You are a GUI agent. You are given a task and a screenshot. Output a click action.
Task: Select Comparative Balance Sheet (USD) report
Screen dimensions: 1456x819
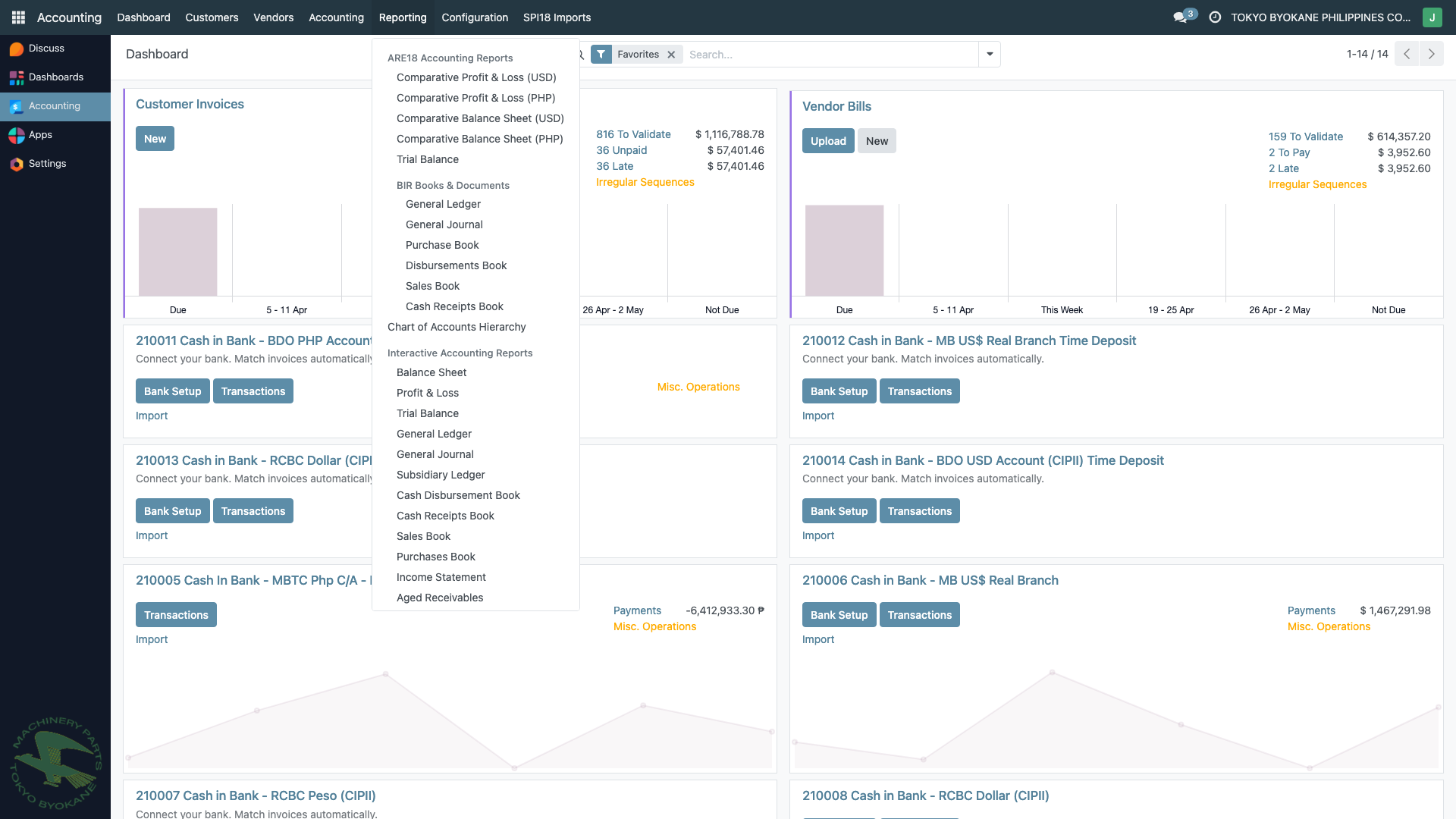[480, 118]
